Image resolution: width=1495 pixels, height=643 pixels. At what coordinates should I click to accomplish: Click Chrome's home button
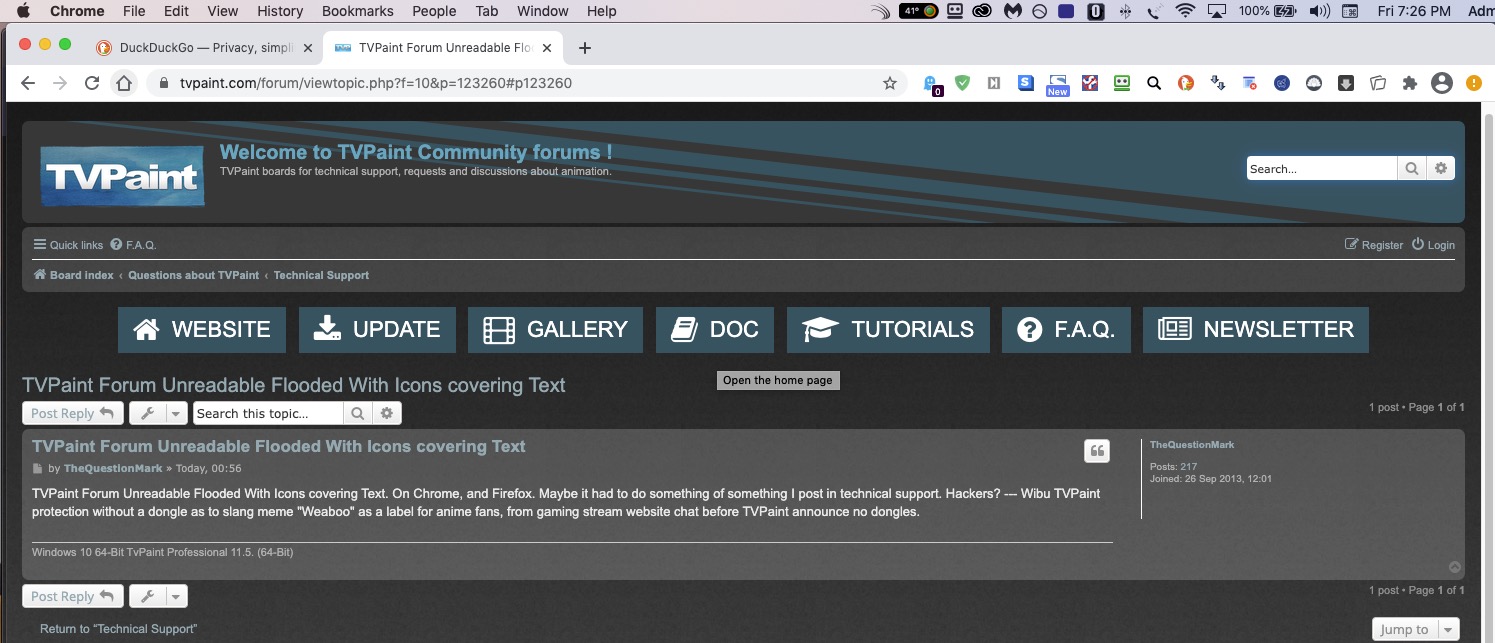tap(123, 83)
